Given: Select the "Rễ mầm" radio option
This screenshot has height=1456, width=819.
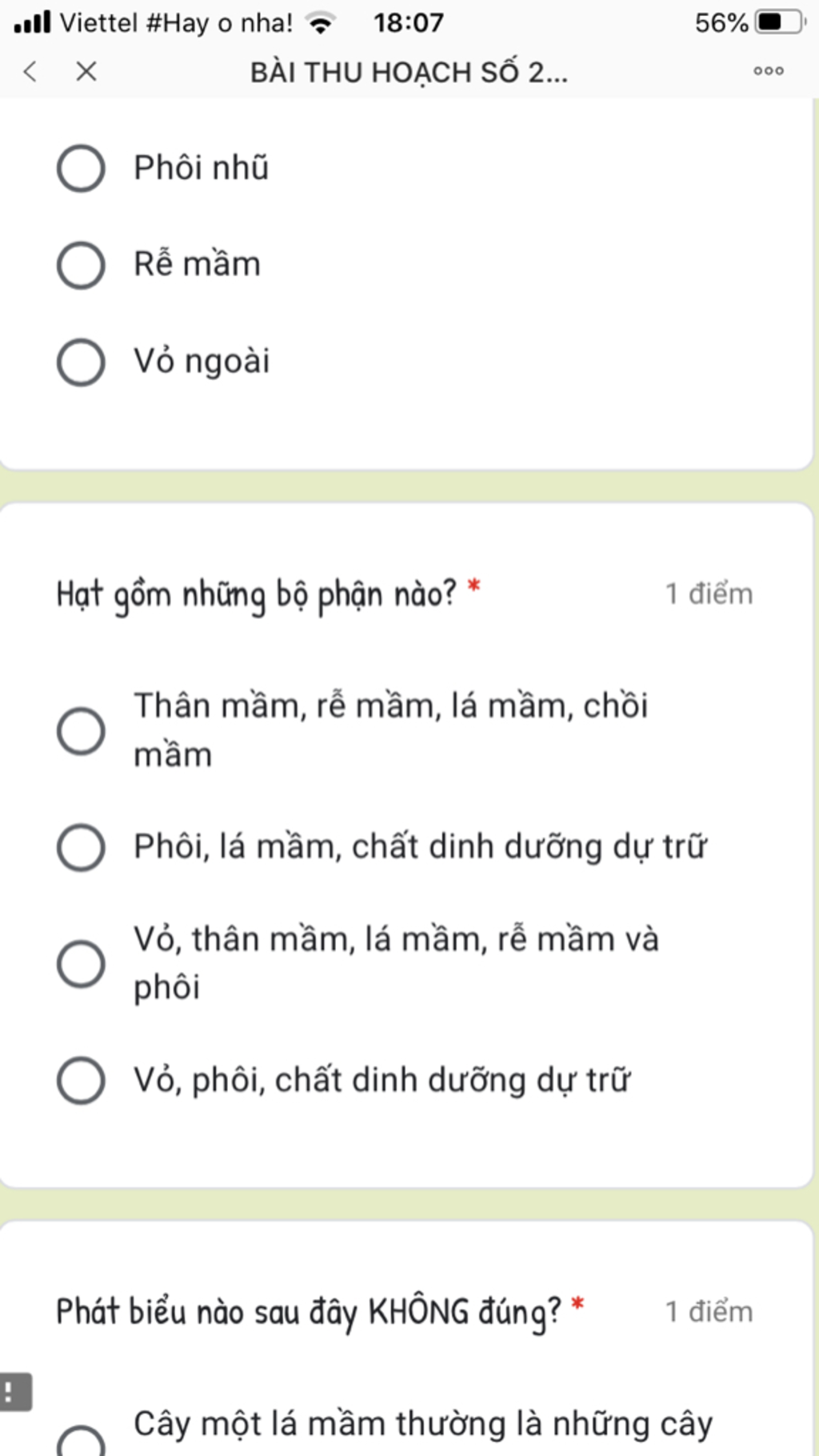Looking at the screenshot, I should click(81, 265).
